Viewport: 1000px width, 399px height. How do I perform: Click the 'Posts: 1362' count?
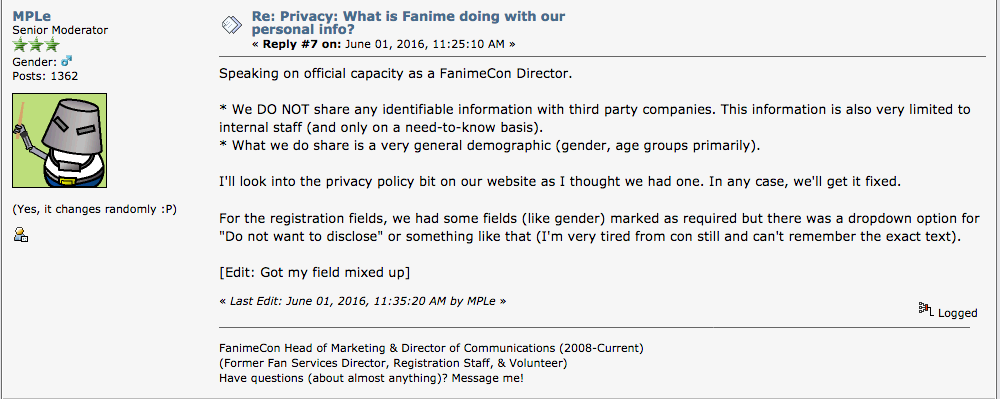pos(45,76)
